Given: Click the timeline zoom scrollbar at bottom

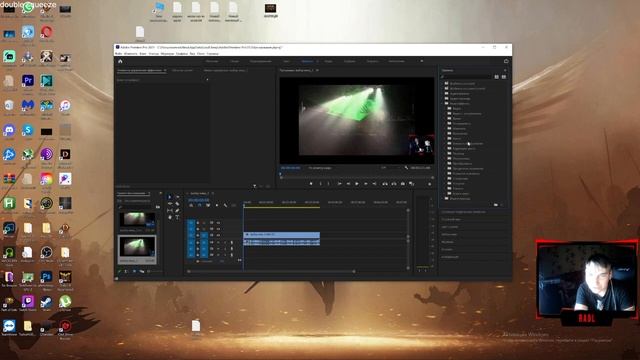Looking at the screenshot, I should tap(271, 271).
